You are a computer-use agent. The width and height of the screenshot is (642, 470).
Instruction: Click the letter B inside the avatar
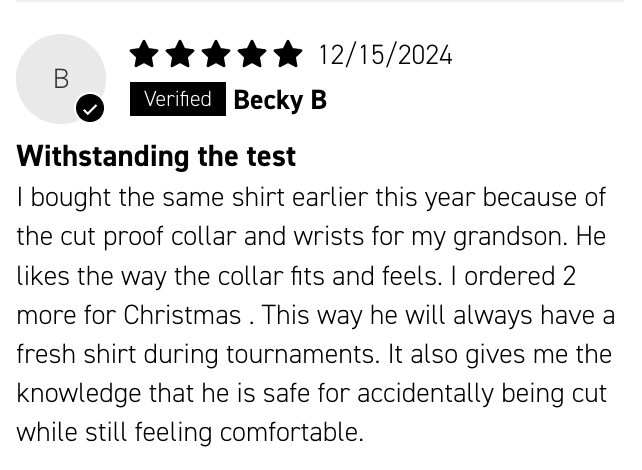(x=61, y=79)
